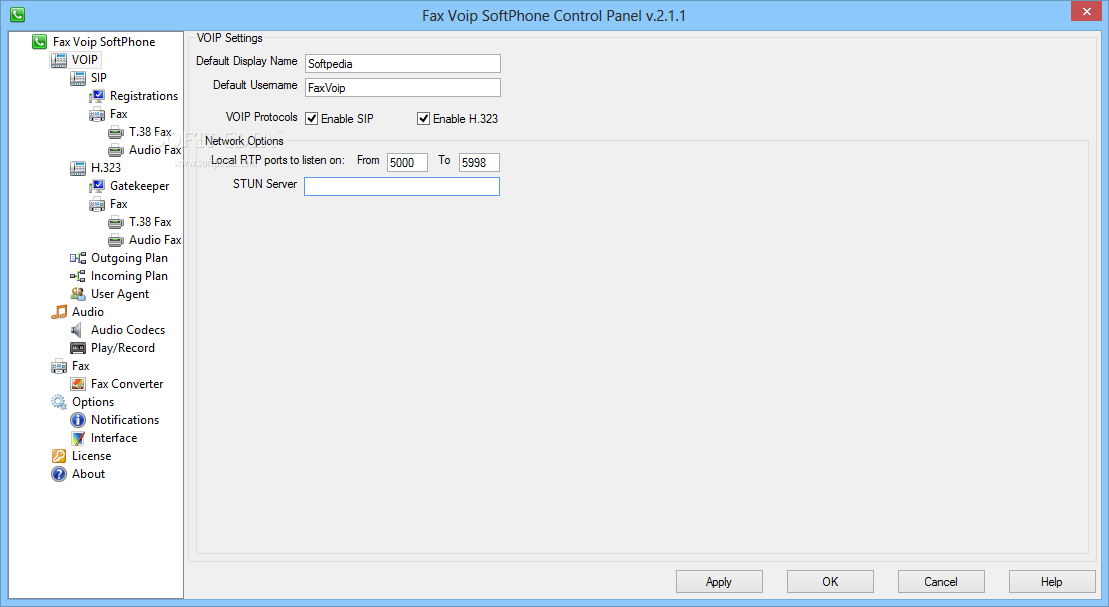
Task: Click the About question mark icon
Action: click(59, 474)
